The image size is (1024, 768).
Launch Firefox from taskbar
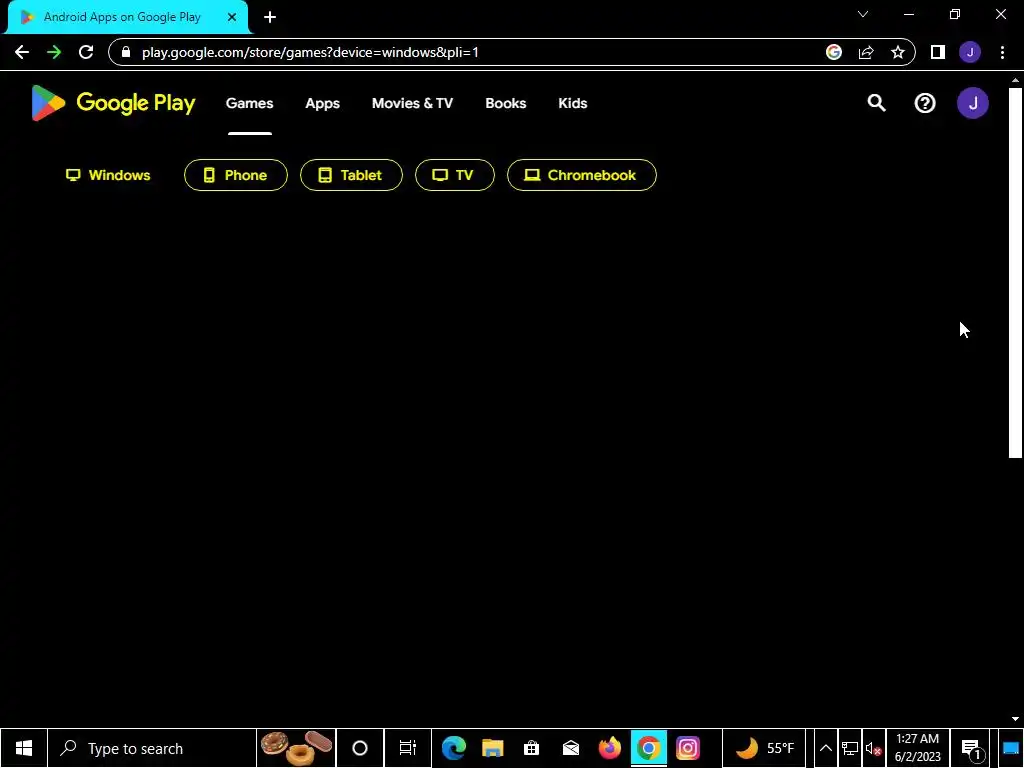[x=609, y=748]
